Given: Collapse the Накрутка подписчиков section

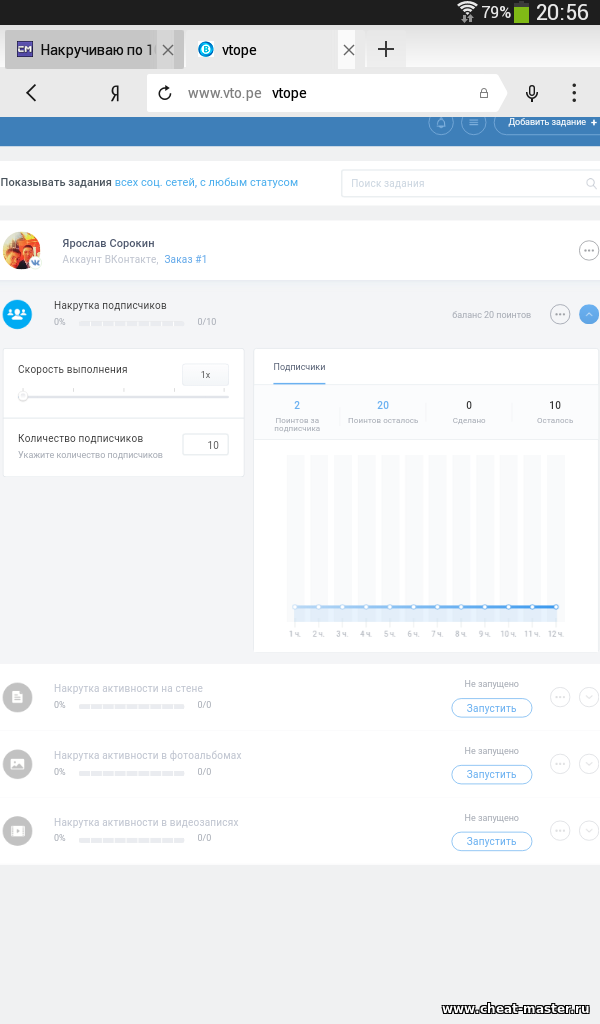Looking at the screenshot, I should click(x=589, y=314).
